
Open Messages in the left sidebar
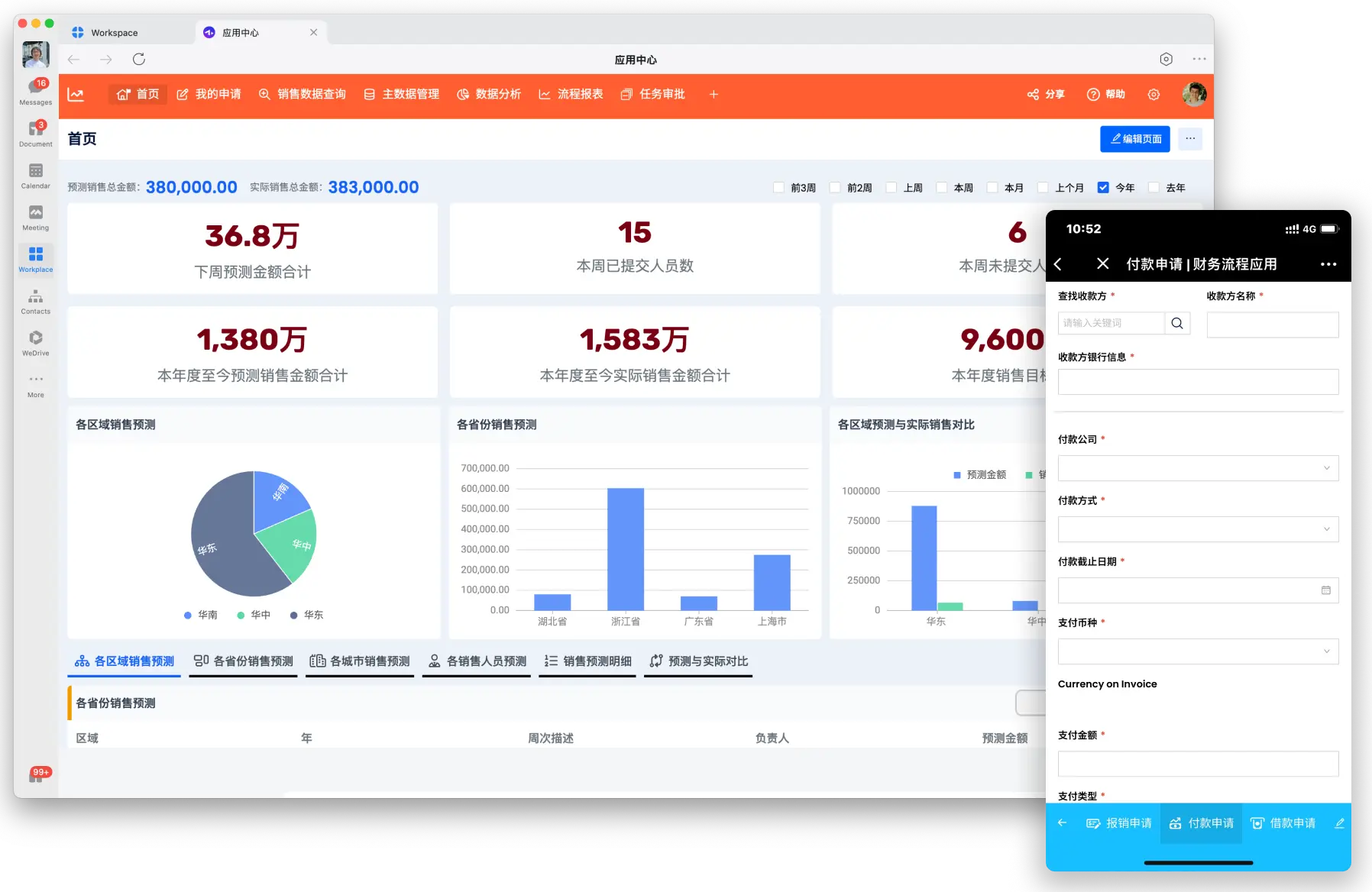tap(36, 91)
